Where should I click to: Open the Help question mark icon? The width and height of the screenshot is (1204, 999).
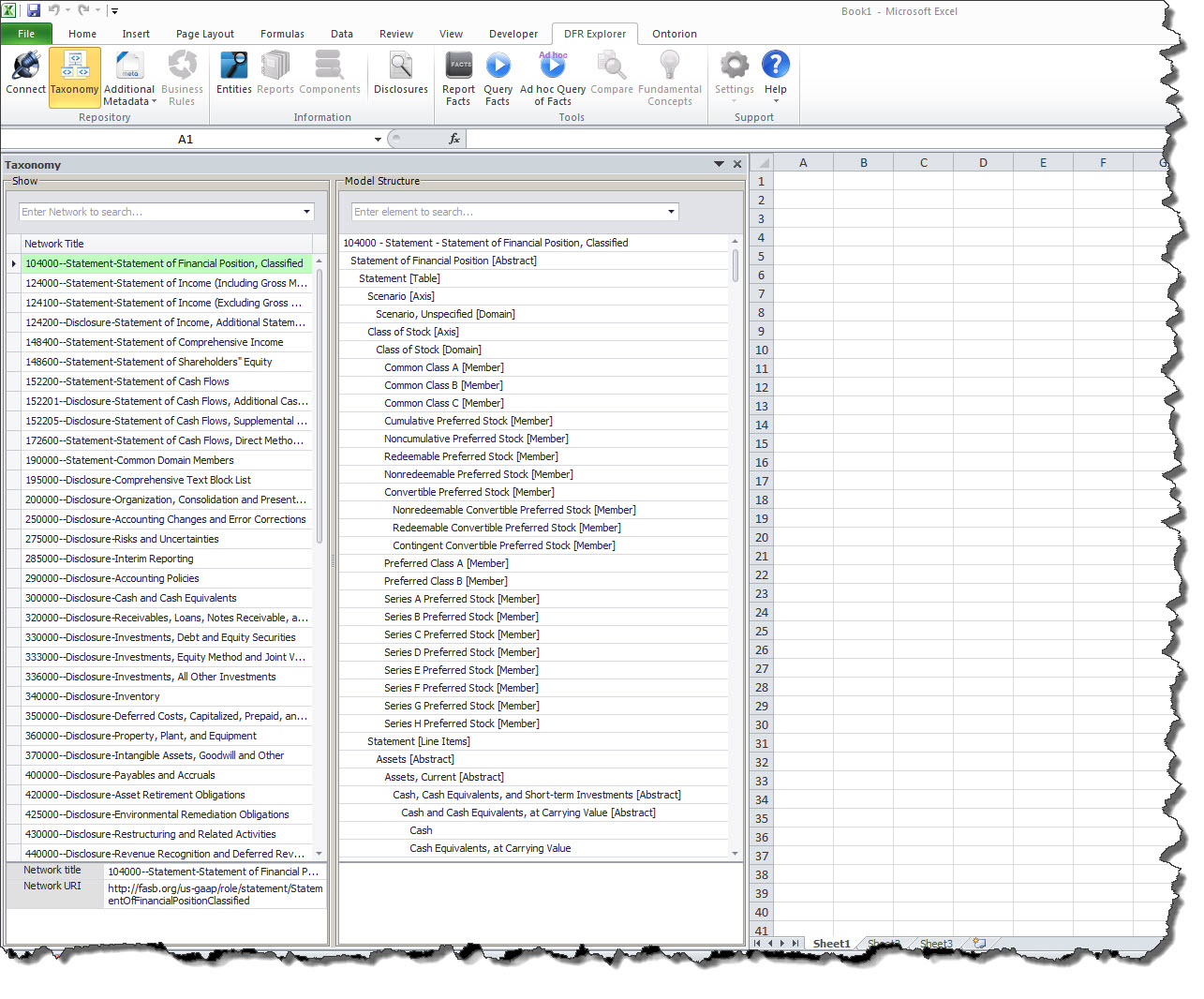coord(776,65)
